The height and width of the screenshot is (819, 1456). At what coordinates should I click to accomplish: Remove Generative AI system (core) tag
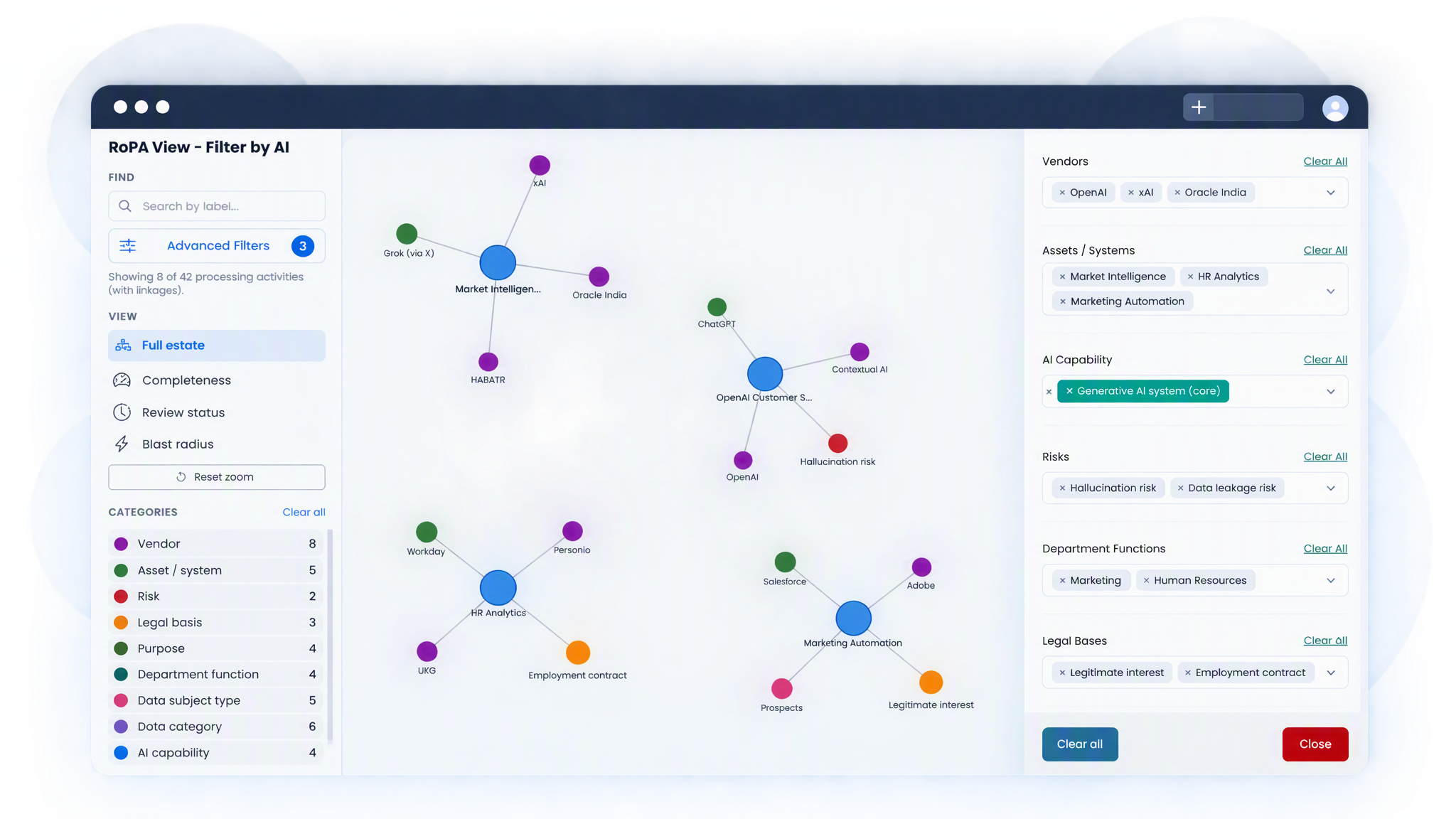click(1069, 391)
